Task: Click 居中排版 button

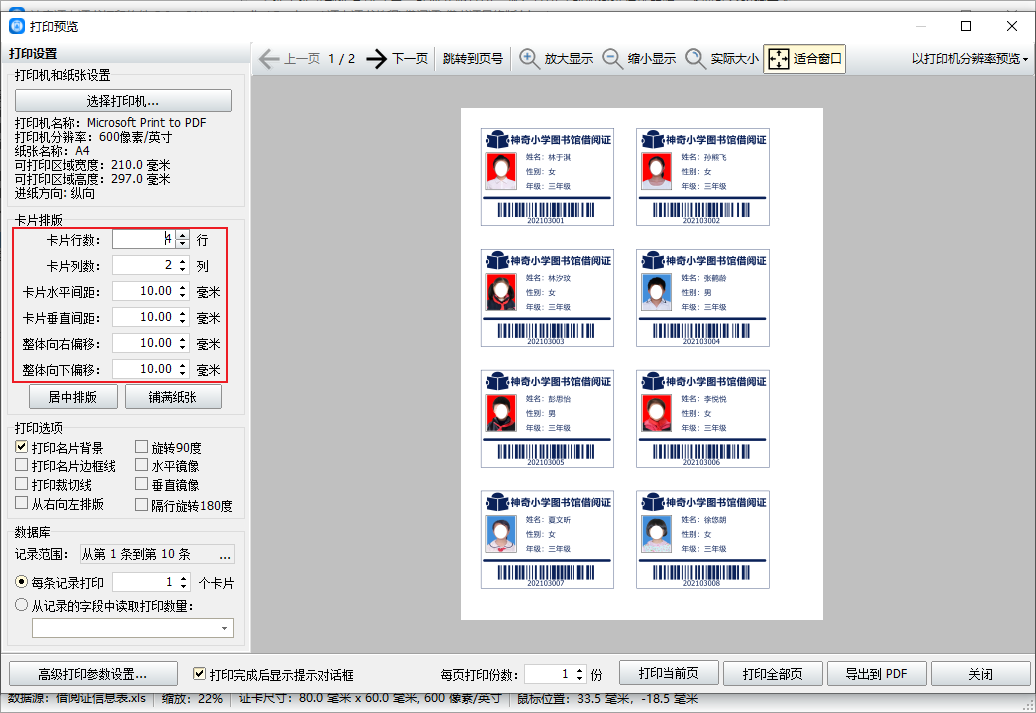Action: pos(73,396)
